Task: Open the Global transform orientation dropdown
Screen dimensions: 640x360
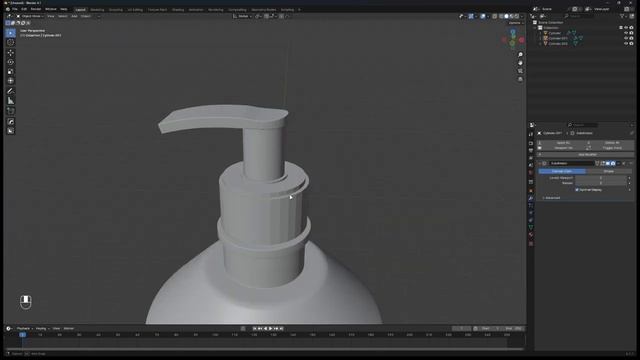Action: [x=242, y=16]
